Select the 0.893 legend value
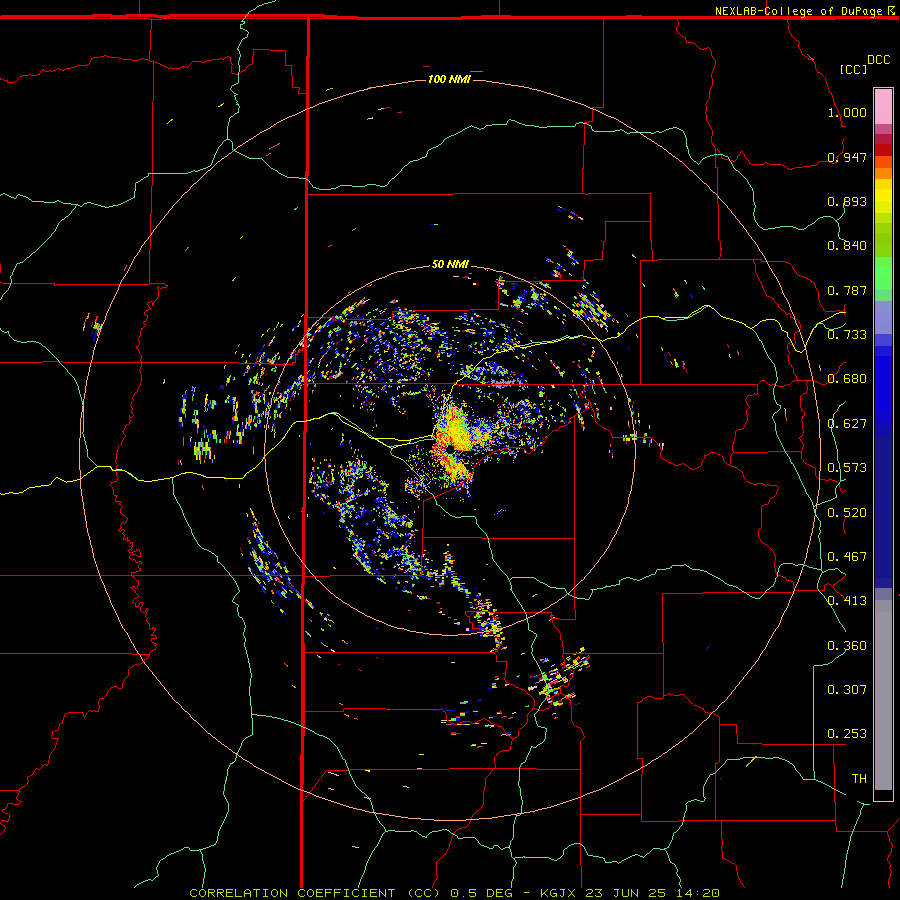Screen dimensions: 900x900 [847, 201]
